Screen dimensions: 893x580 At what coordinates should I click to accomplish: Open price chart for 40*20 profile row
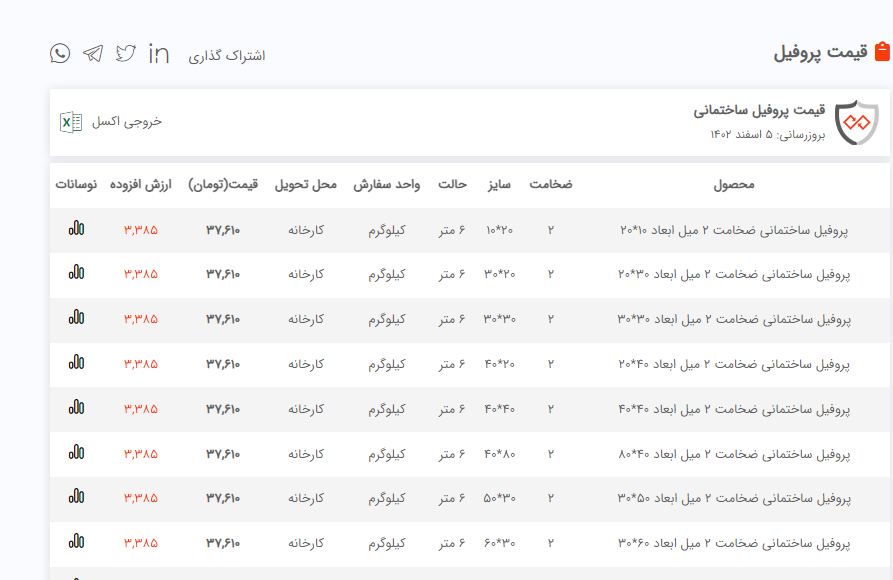point(76,362)
